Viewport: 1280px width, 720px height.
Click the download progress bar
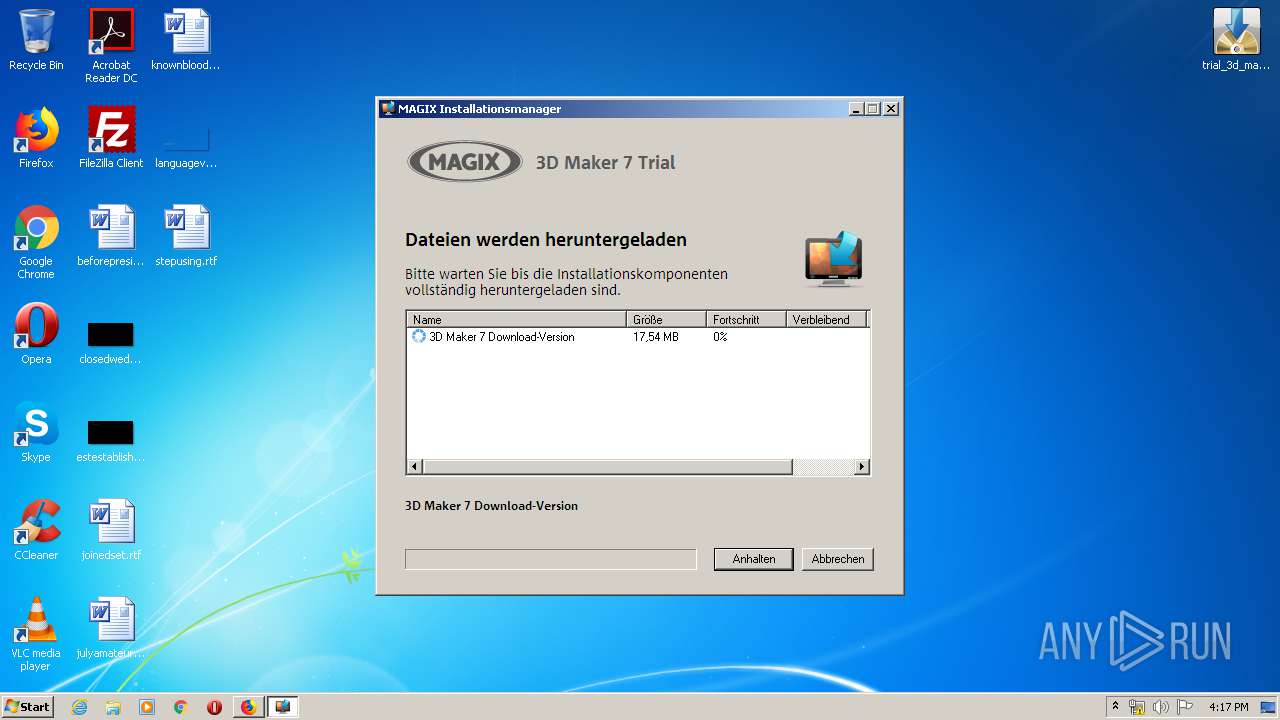(550, 559)
